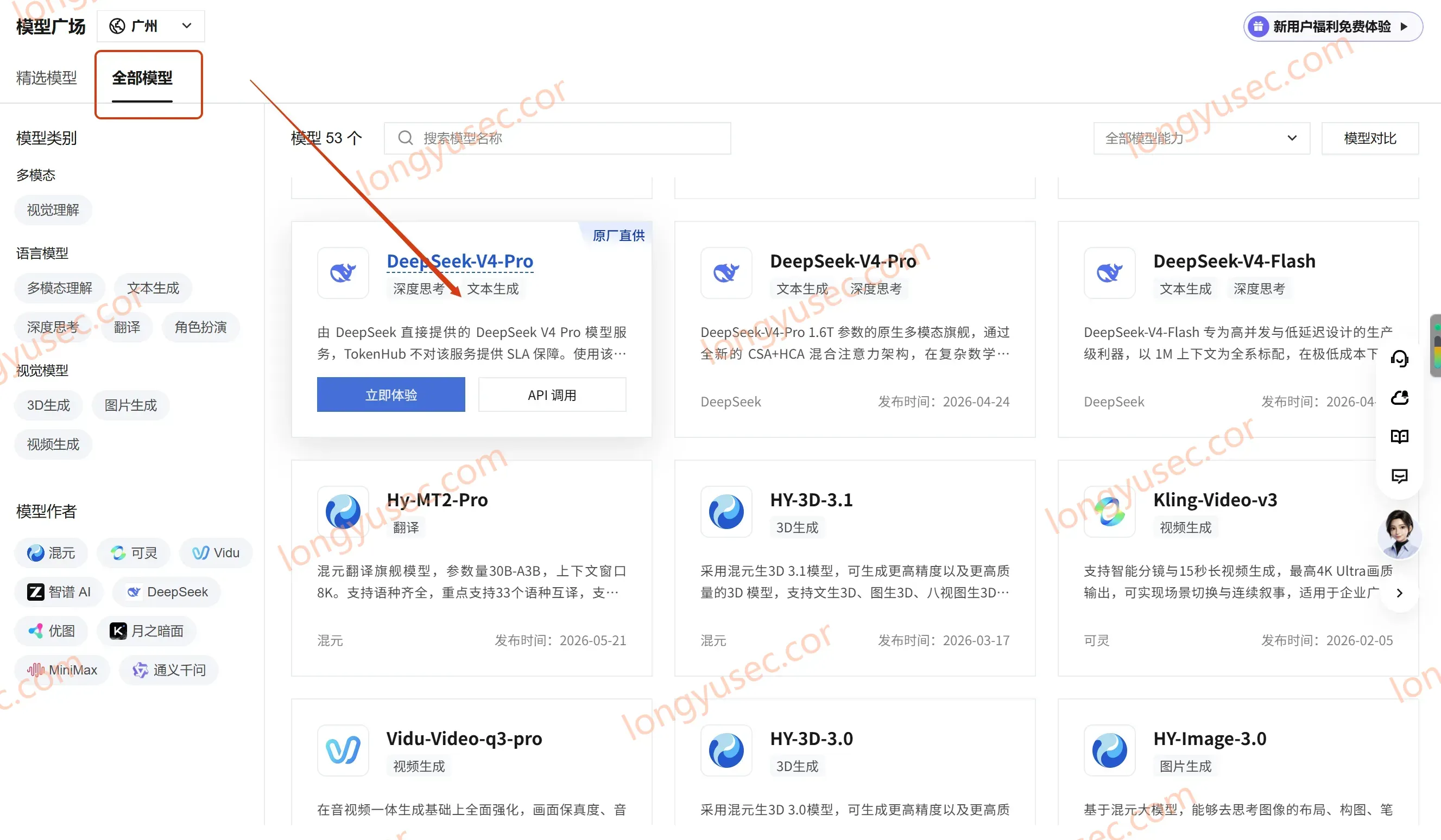Click the Kling-Video-v3 model logo
Screen dimensions: 1441x840
[x=1109, y=511]
